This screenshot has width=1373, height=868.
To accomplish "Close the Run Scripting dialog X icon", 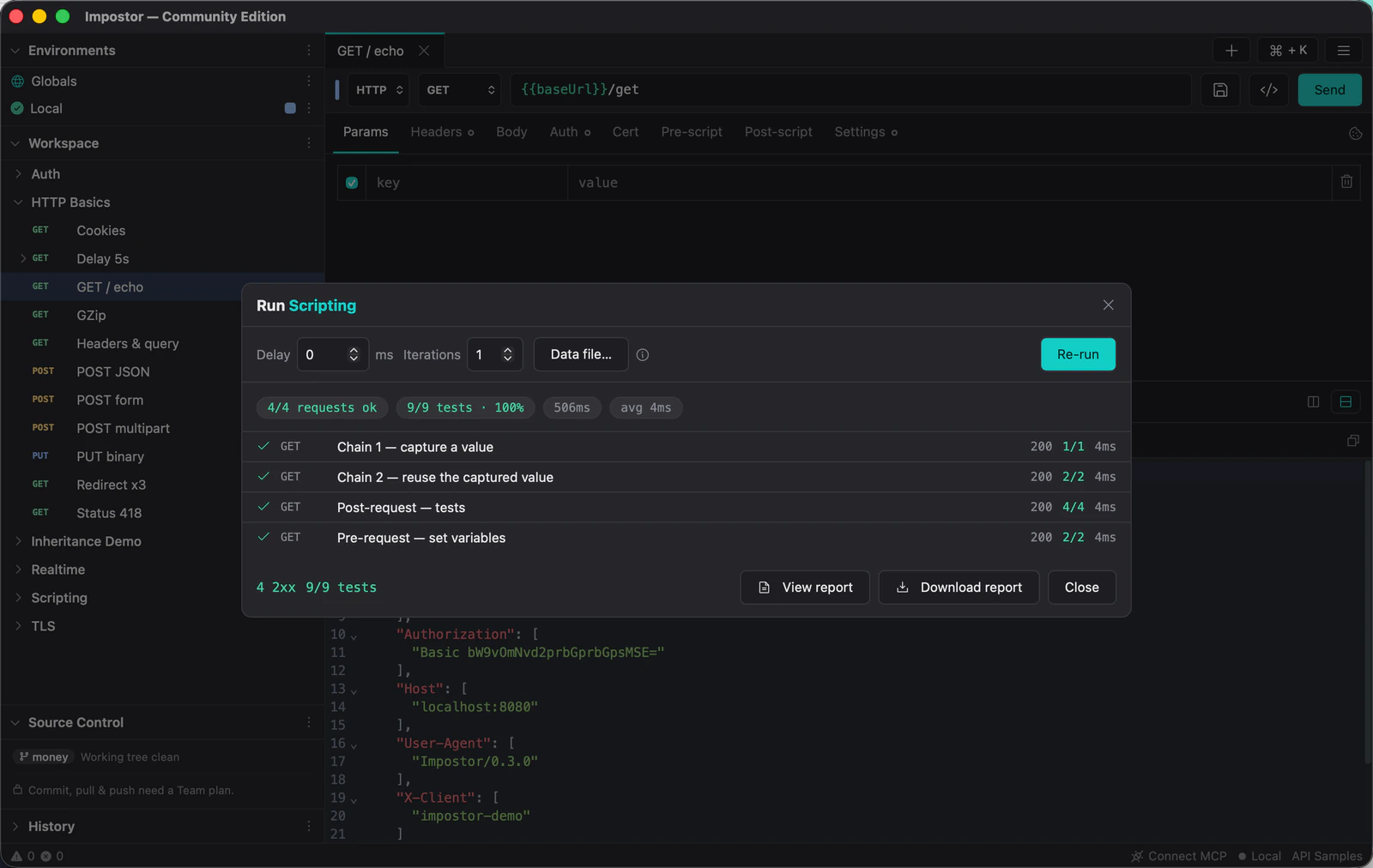I will [x=1108, y=305].
